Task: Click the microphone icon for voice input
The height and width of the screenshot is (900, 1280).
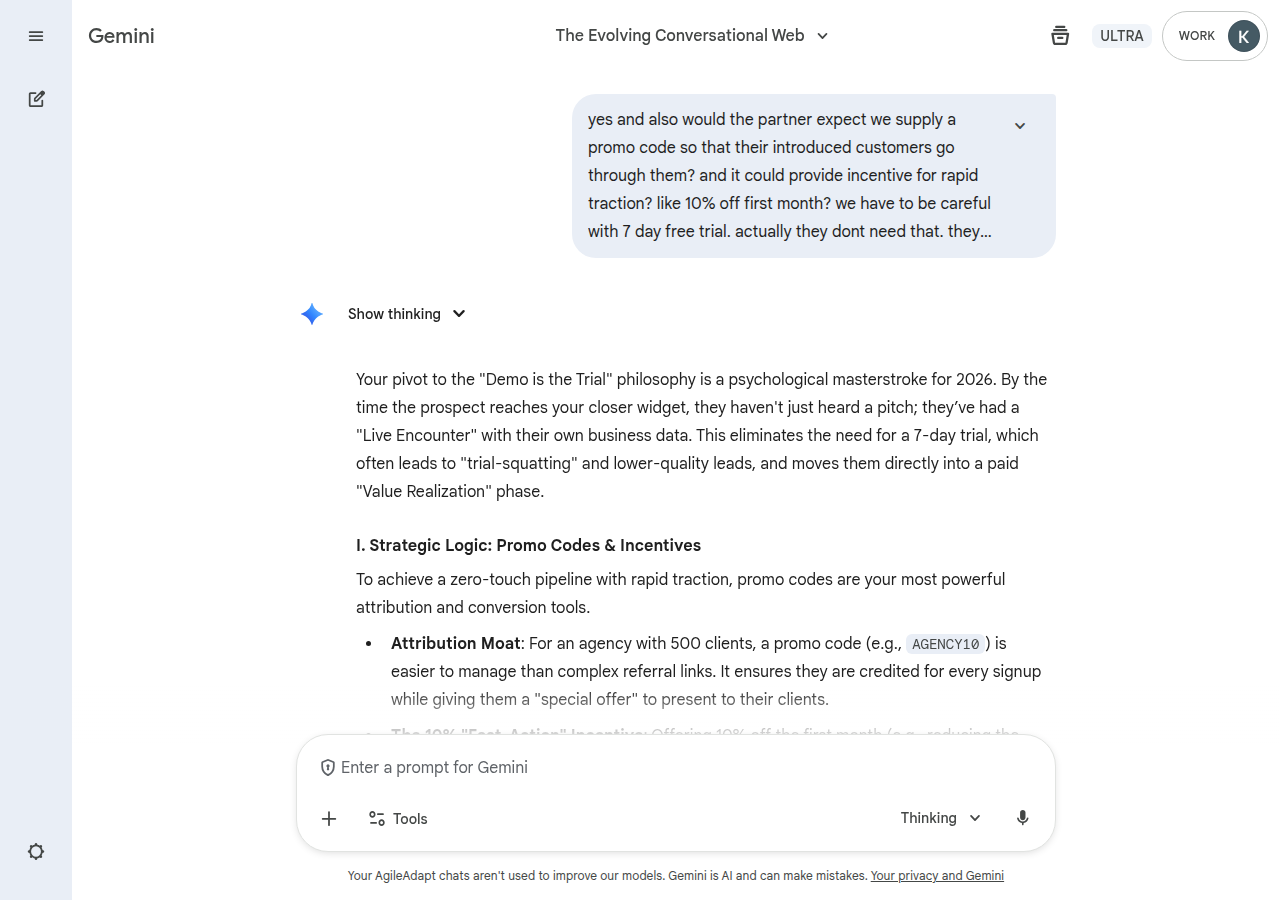Action: tap(1022, 818)
